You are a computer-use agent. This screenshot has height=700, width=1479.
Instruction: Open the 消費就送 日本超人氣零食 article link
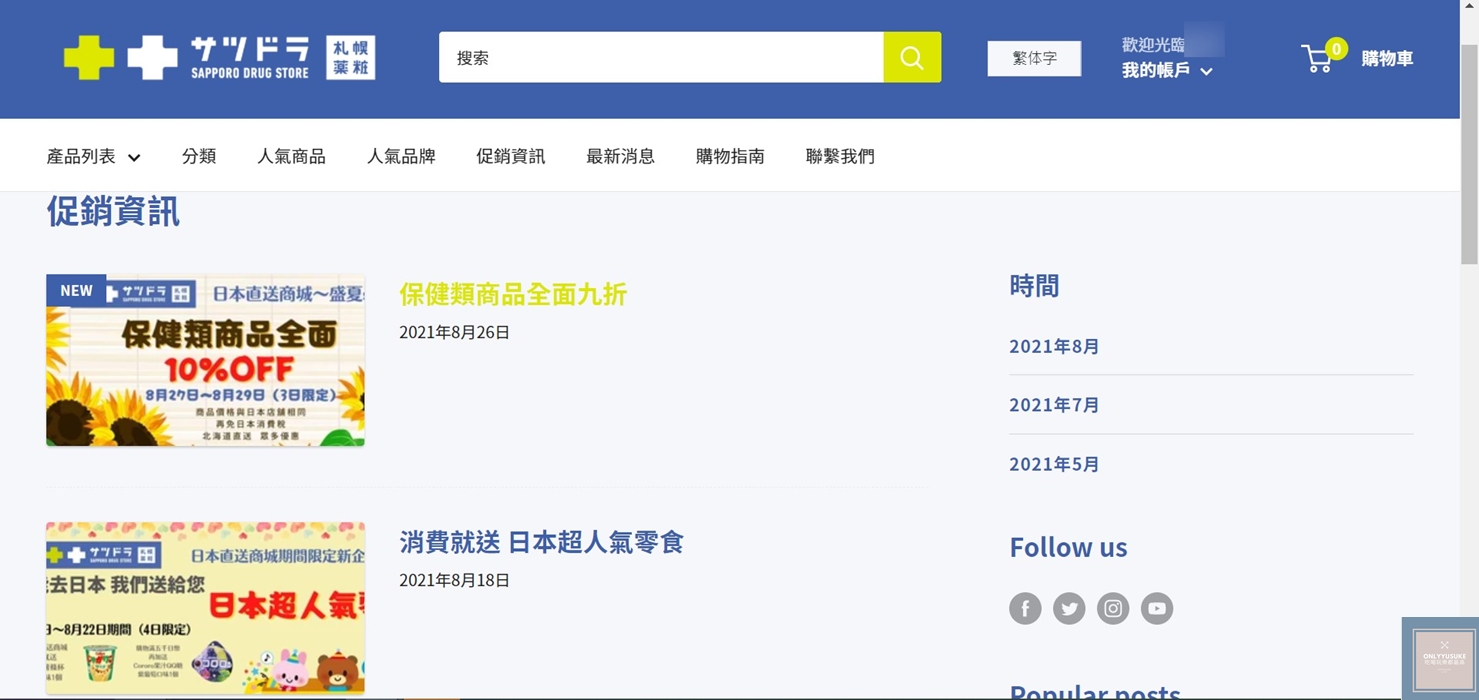click(541, 542)
